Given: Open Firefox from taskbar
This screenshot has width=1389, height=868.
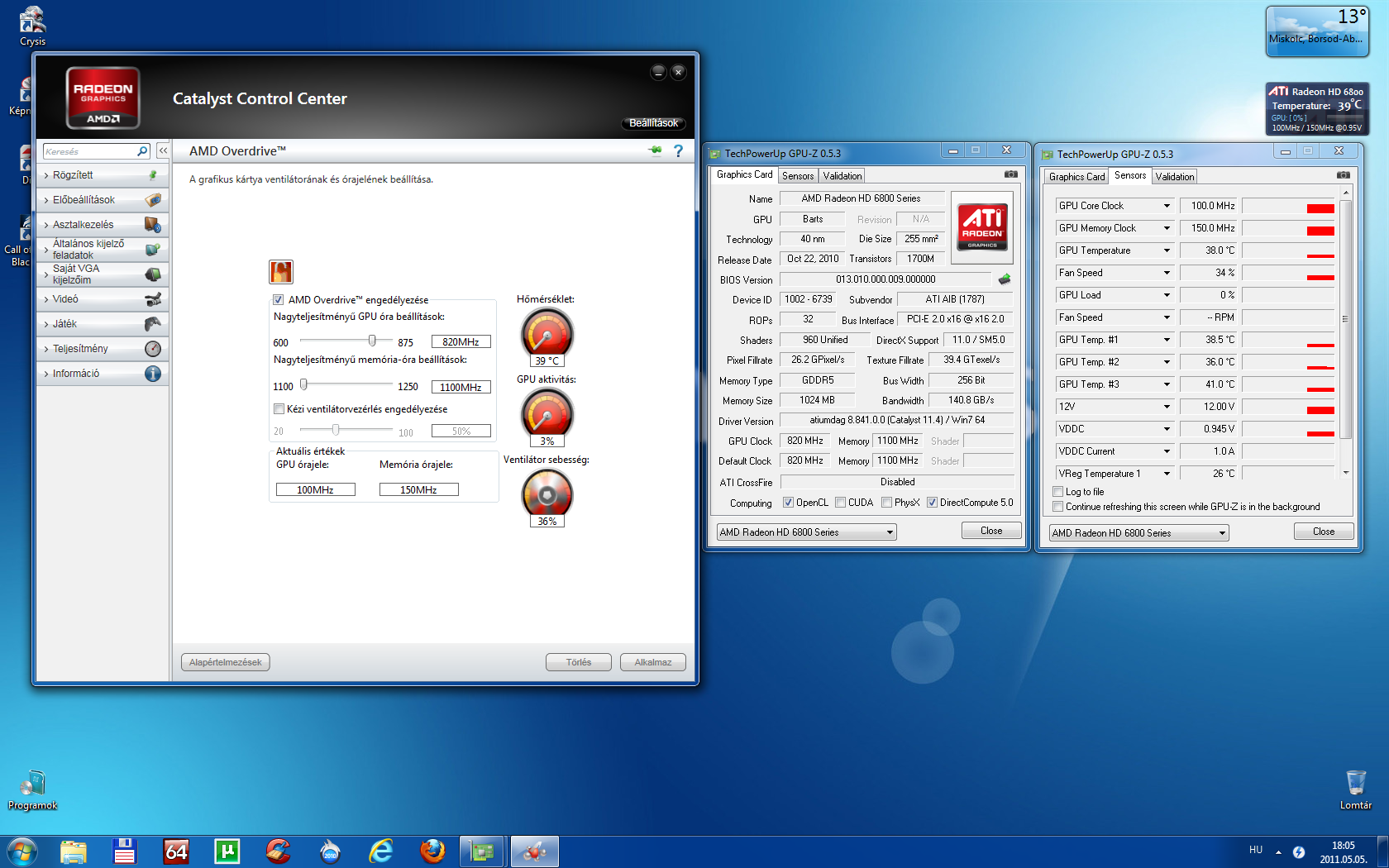Looking at the screenshot, I should (x=432, y=851).
